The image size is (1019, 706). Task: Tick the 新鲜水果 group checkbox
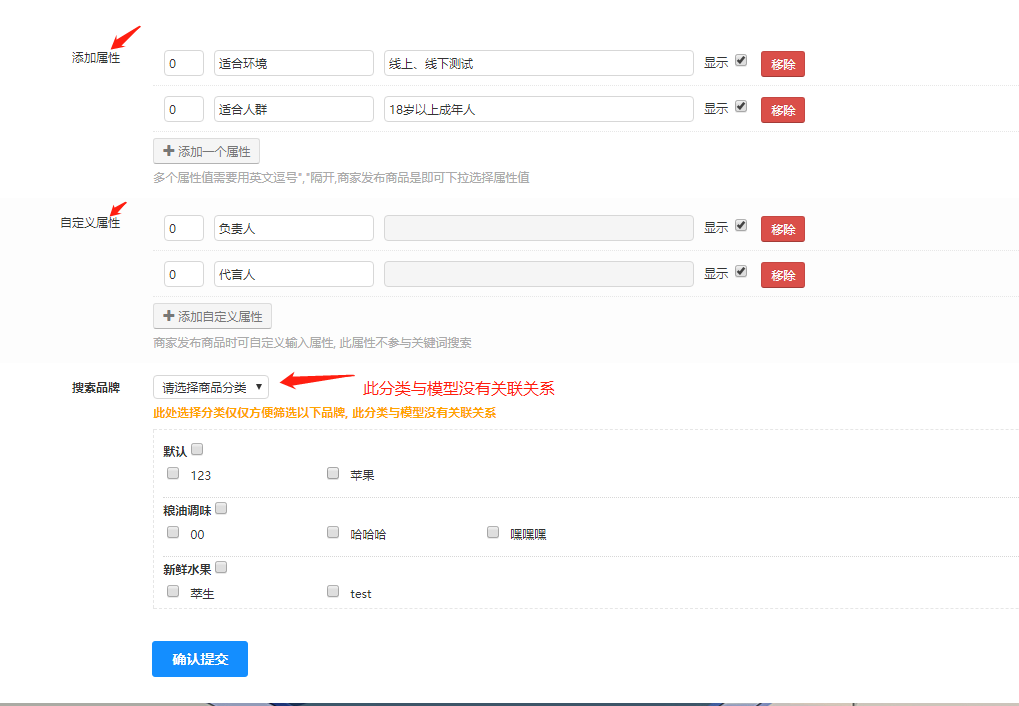221,568
